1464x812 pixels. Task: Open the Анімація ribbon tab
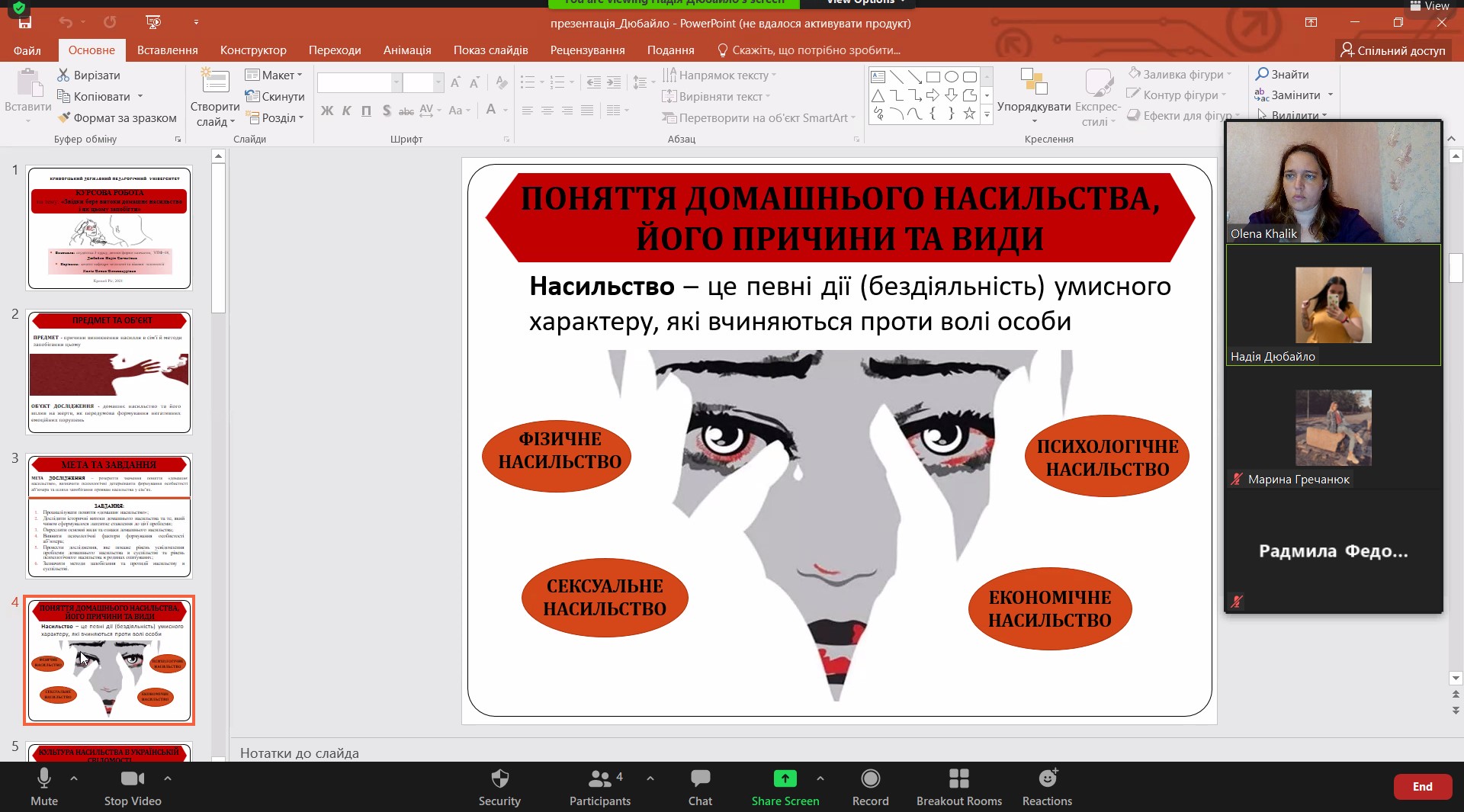(x=407, y=50)
